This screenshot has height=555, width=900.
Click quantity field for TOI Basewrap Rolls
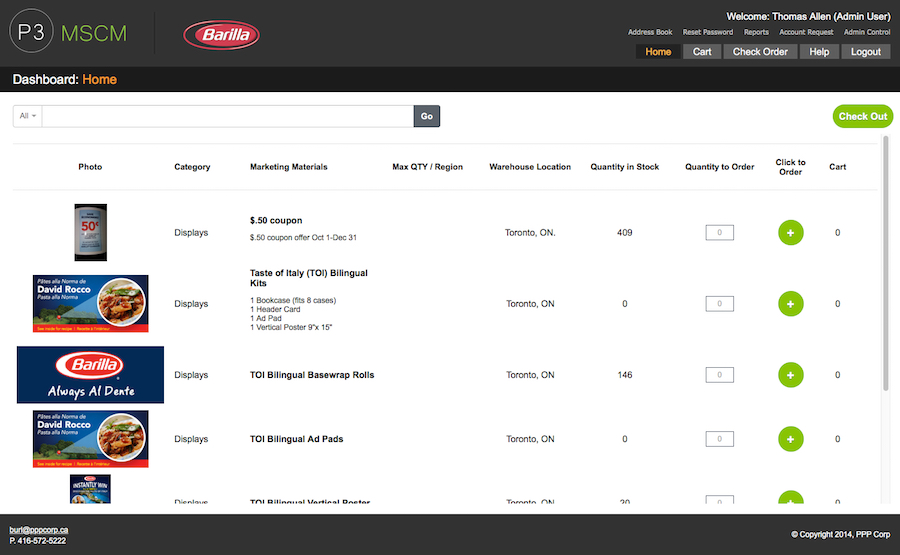point(719,375)
